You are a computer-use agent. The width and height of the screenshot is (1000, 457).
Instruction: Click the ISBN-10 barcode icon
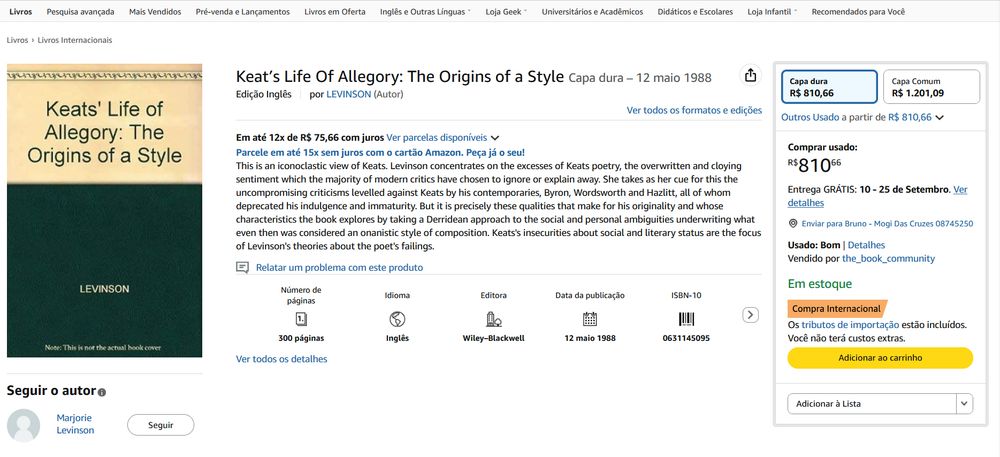pos(686,319)
